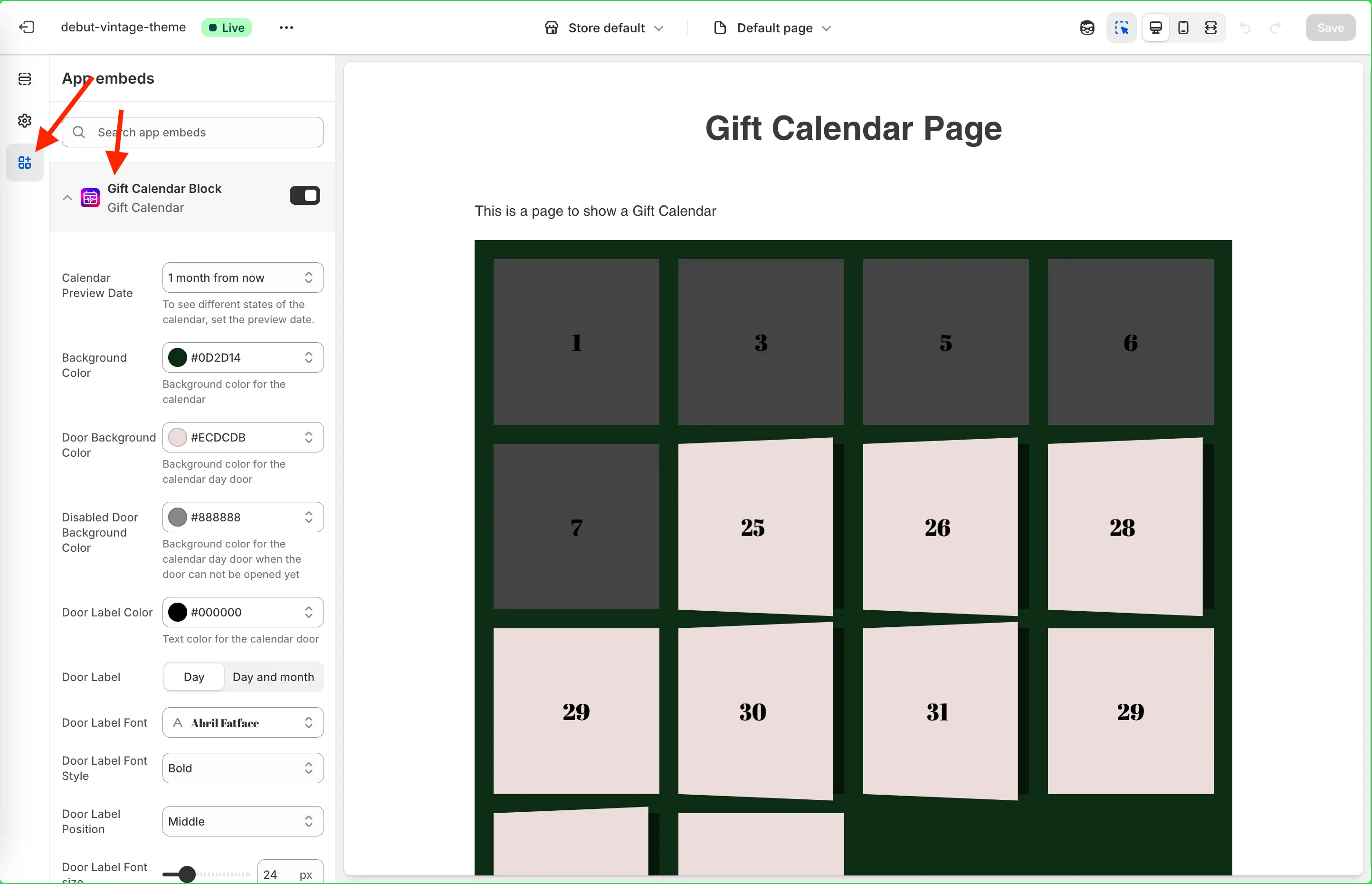Open the Door Label Font Abril Fatface selector
1372x884 pixels.
point(243,723)
